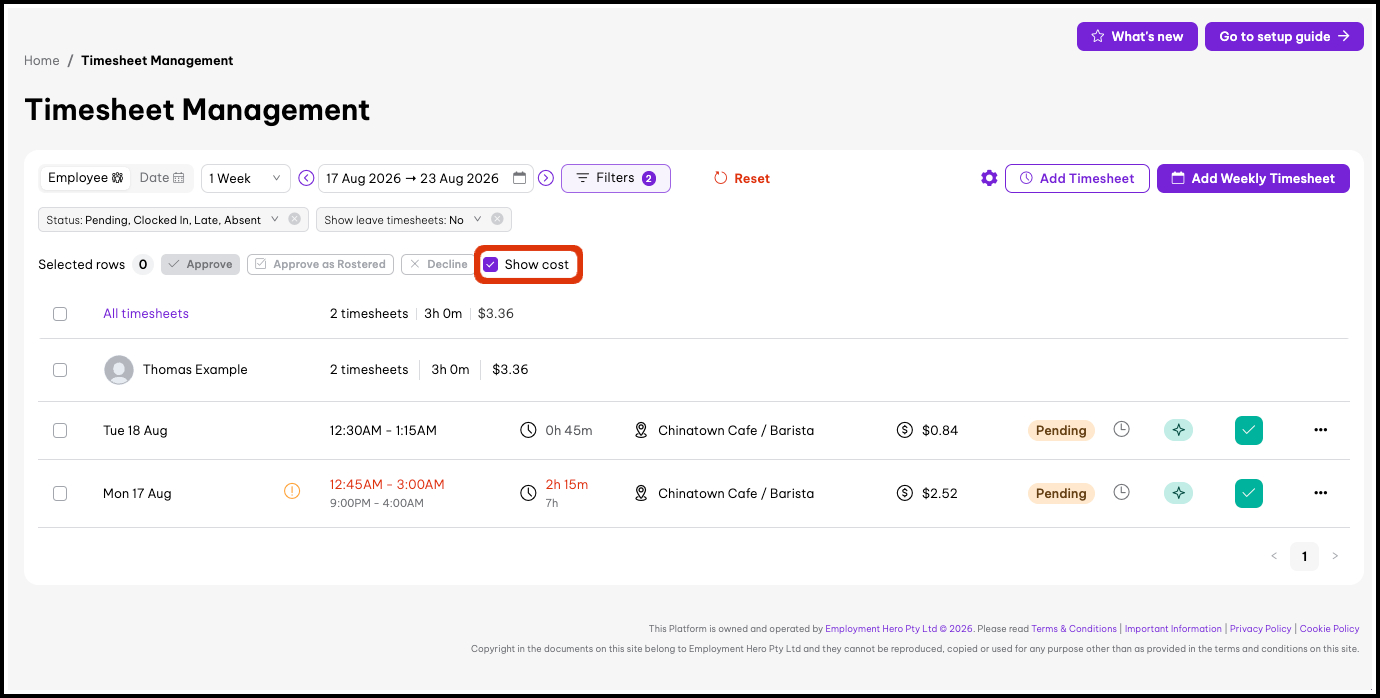Click warning icon on Mon 17 Aug row
Image resolution: width=1380 pixels, height=698 pixels.
292,491
